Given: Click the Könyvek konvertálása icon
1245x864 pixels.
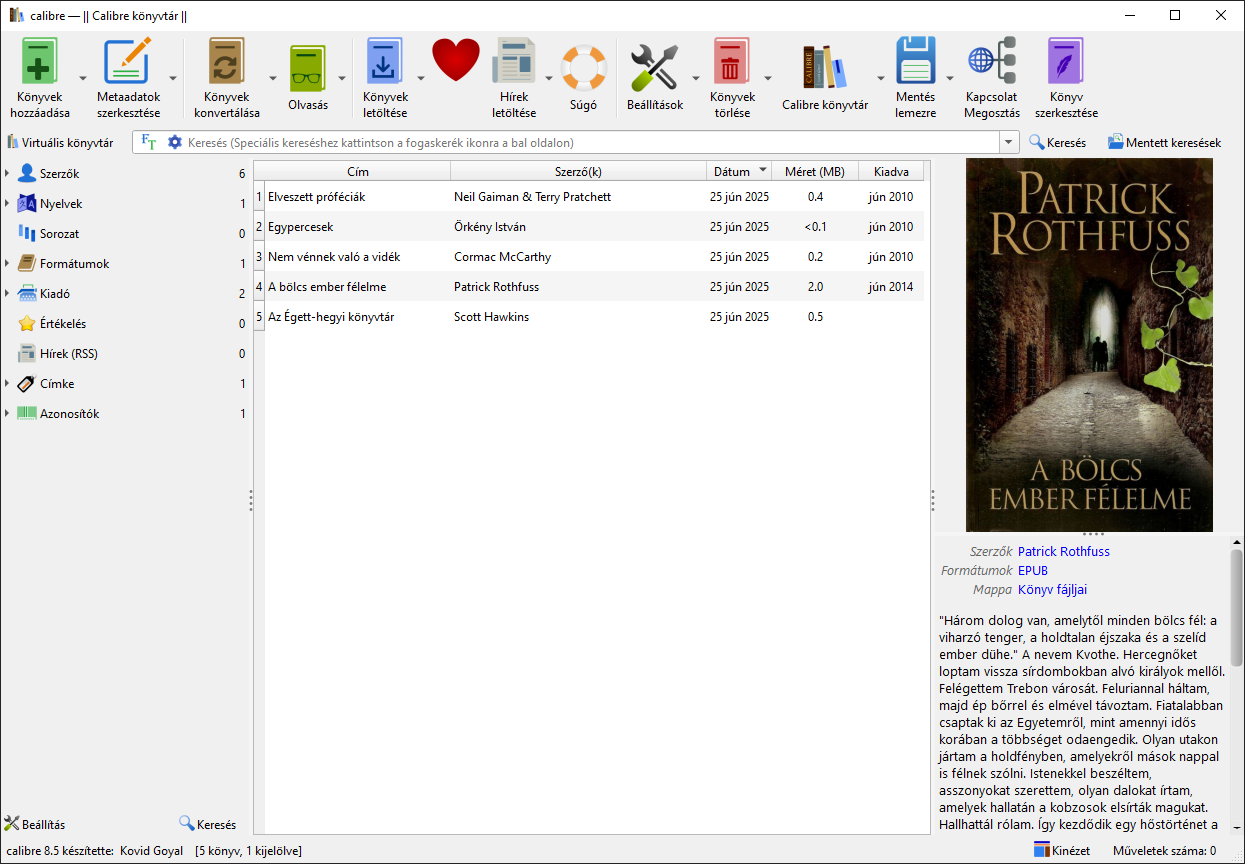Looking at the screenshot, I should click(226, 62).
